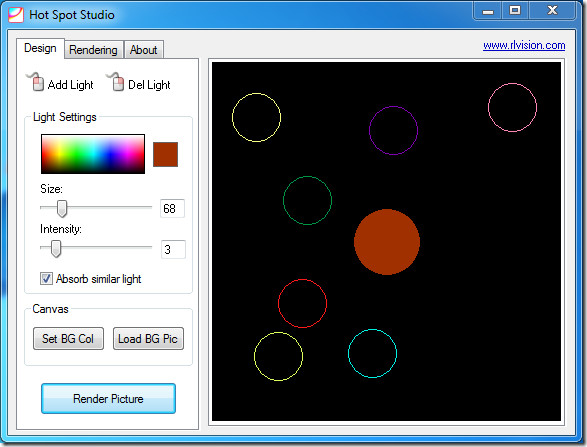Viewport: 587px width, 447px height.
Task: Select the purple light circle outline
Action: tap(393, 130)
